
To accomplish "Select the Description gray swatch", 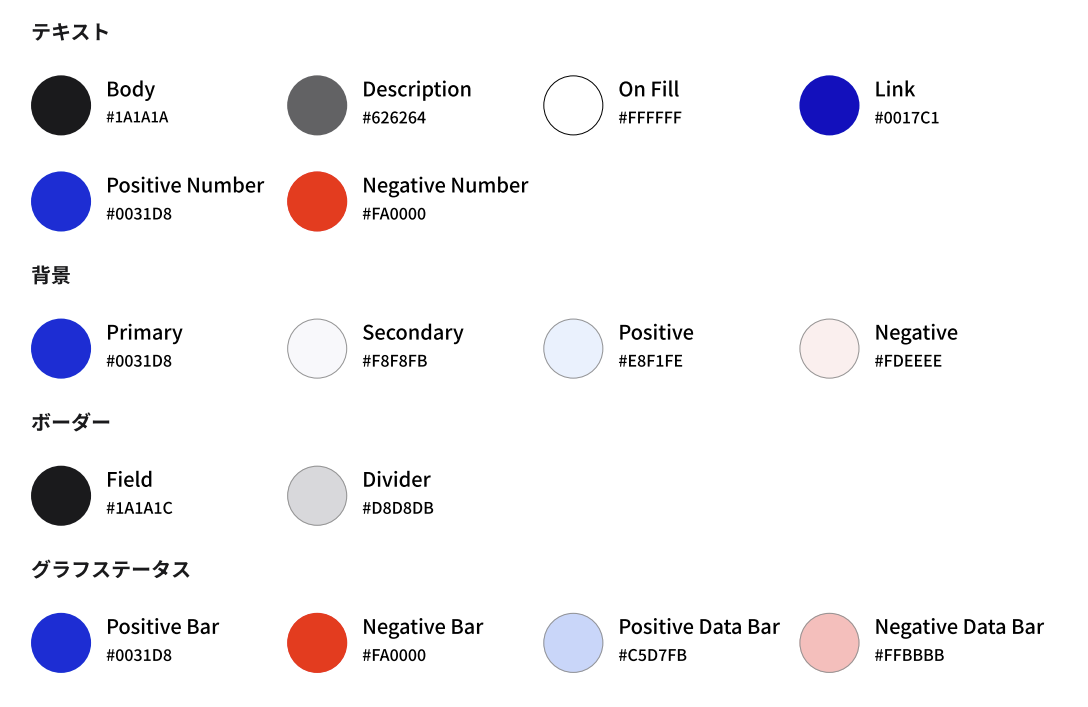I will point(317,105).
